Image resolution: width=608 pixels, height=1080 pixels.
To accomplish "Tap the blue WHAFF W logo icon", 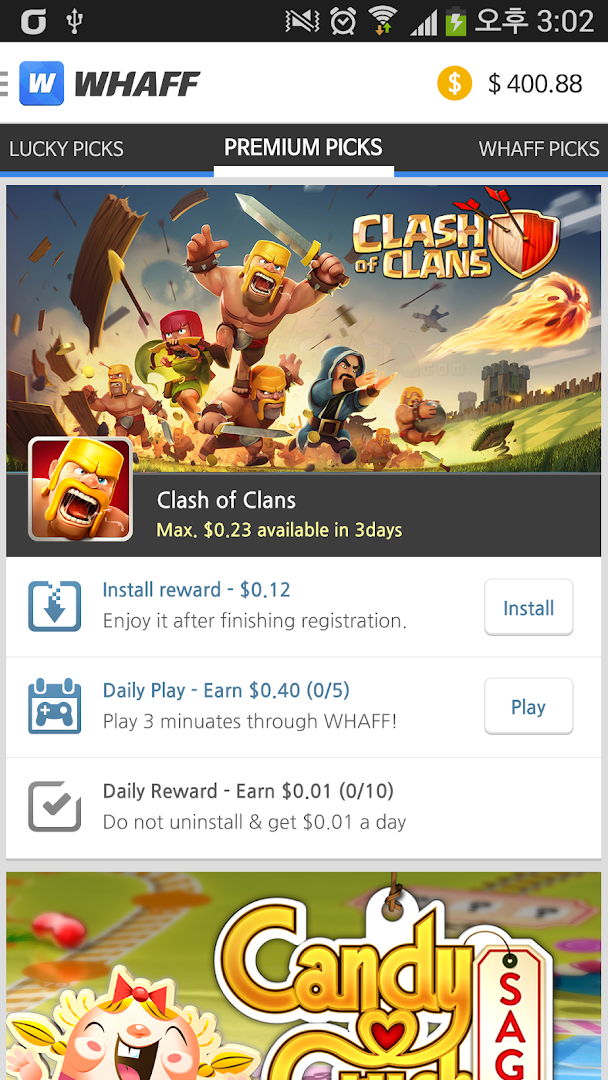I will coord(41,83).
